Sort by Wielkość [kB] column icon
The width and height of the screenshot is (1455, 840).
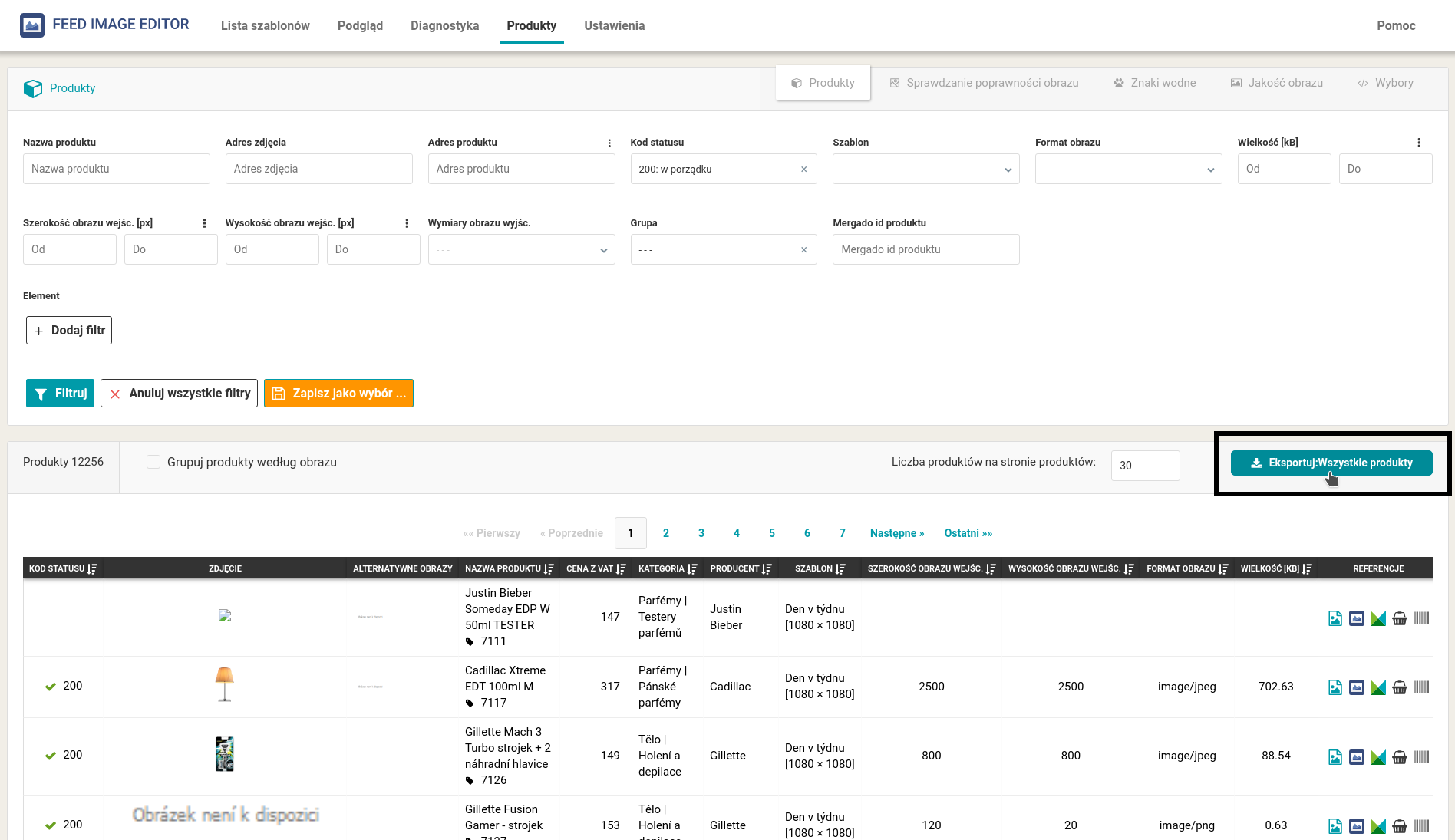click(x=1307, y=568)
